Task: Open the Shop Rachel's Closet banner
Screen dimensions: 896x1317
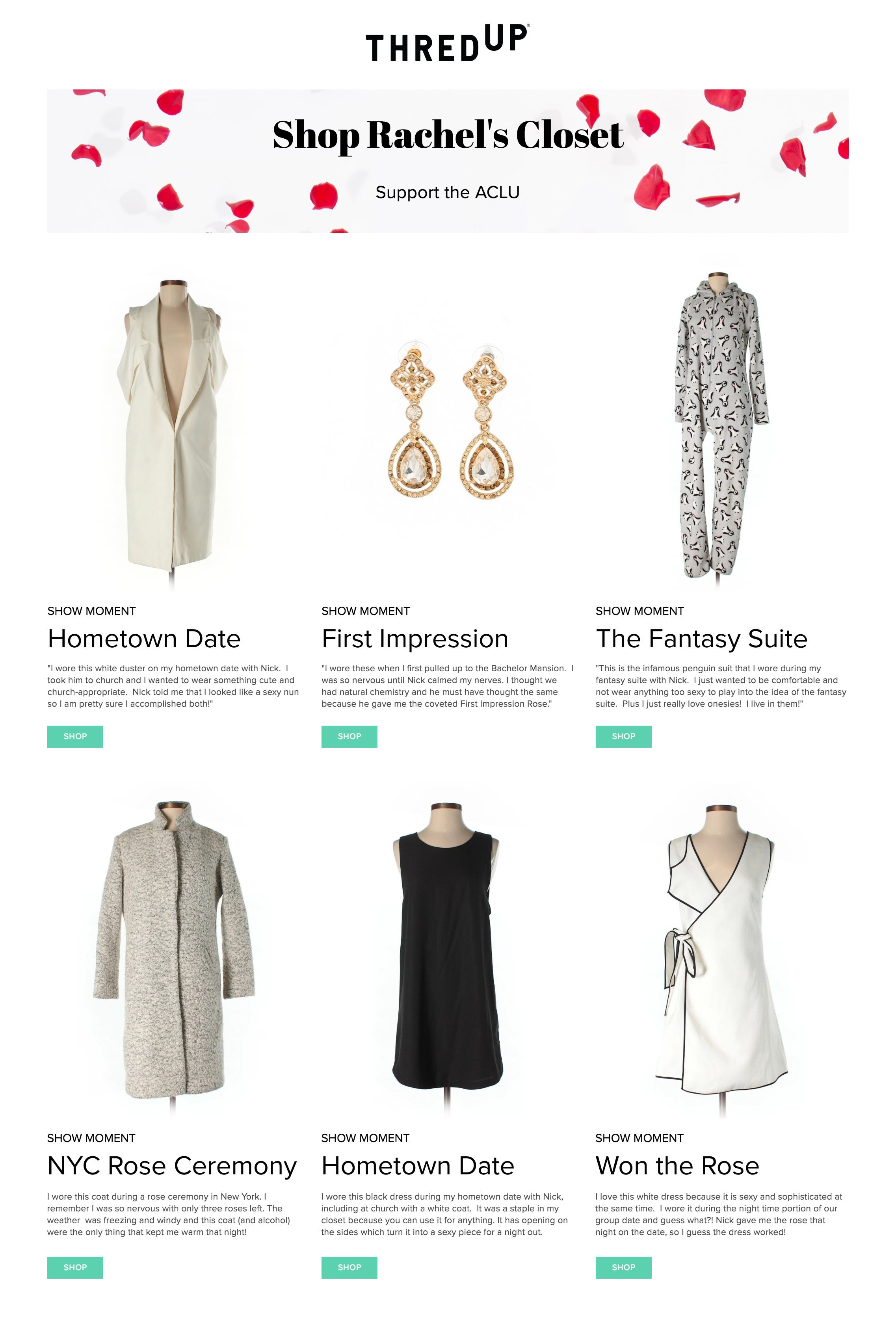Action: 448,161
